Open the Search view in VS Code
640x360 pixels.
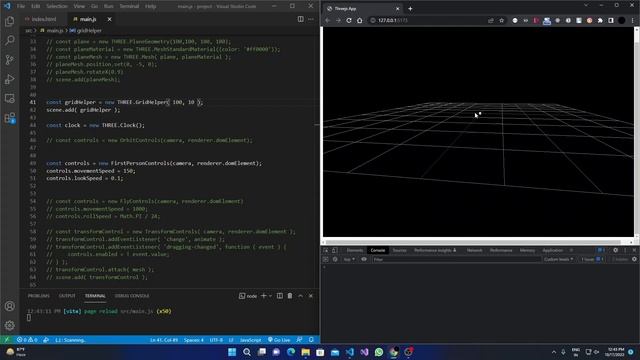9,40
